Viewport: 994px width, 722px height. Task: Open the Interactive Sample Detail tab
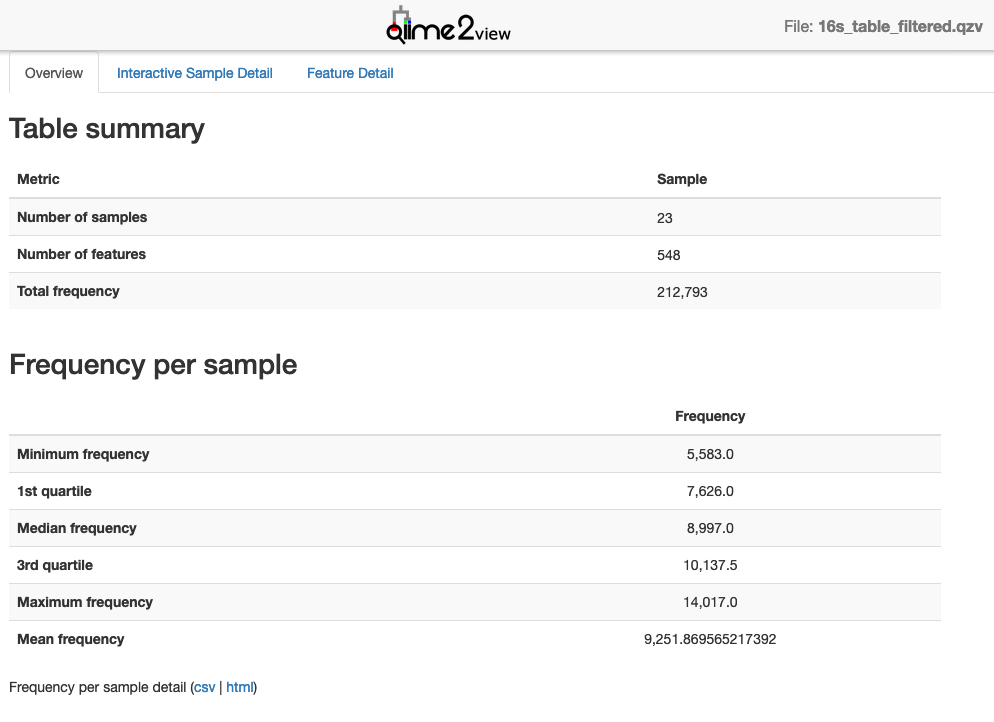[195, 73]
